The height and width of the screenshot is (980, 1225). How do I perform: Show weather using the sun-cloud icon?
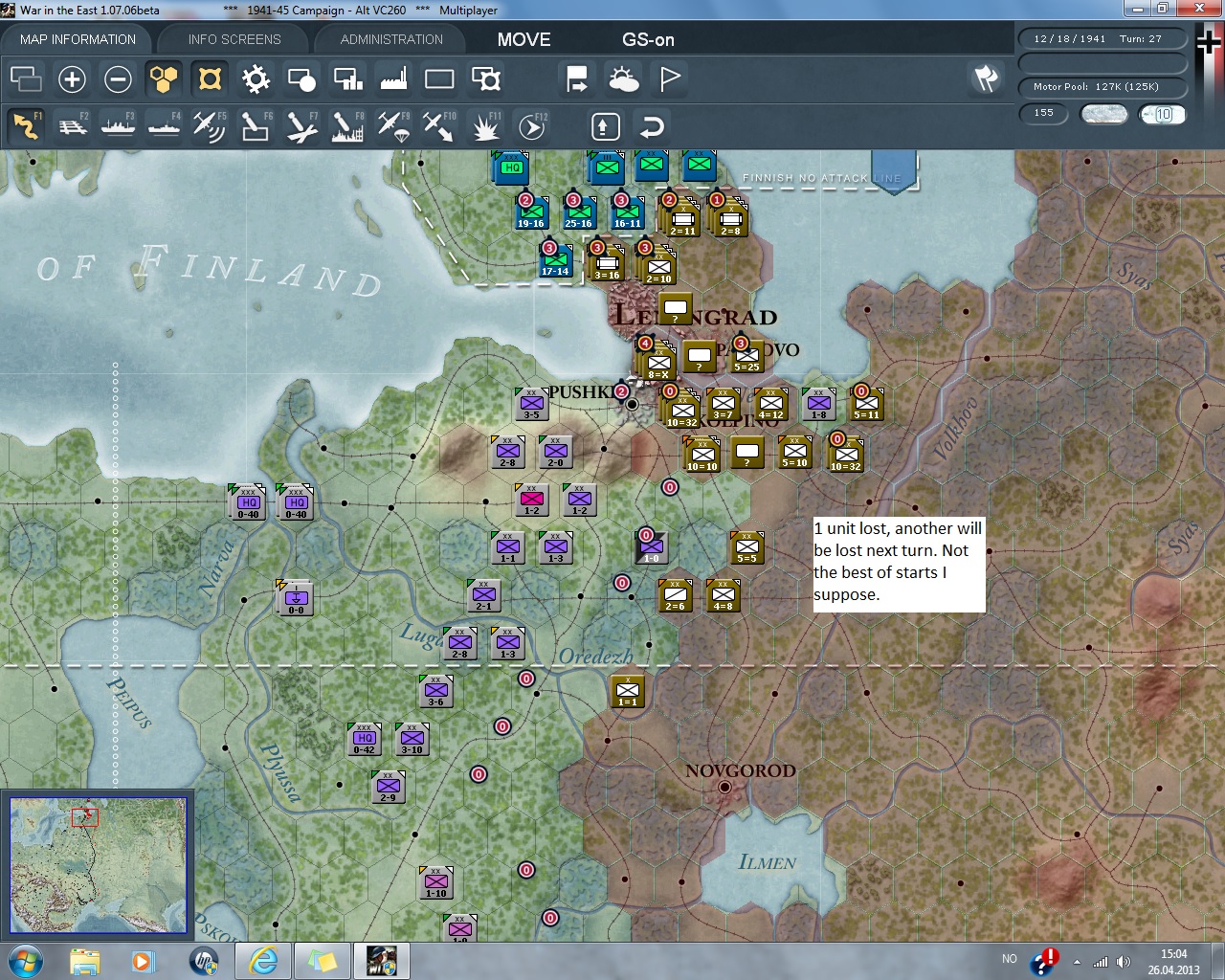(623, 78)
